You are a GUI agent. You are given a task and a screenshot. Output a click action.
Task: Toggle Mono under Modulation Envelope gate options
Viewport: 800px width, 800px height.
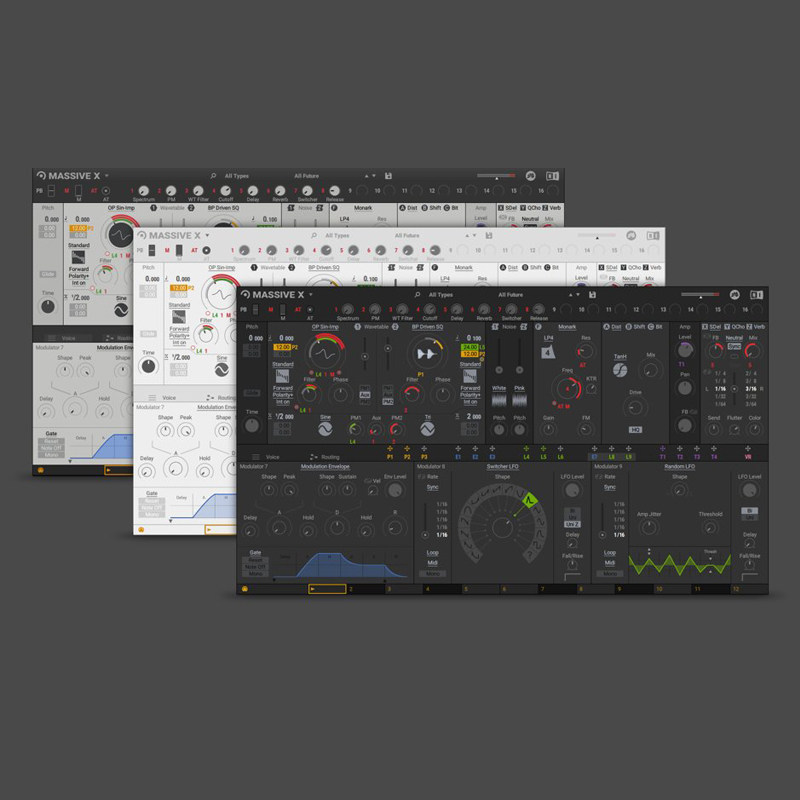point(255,574)
